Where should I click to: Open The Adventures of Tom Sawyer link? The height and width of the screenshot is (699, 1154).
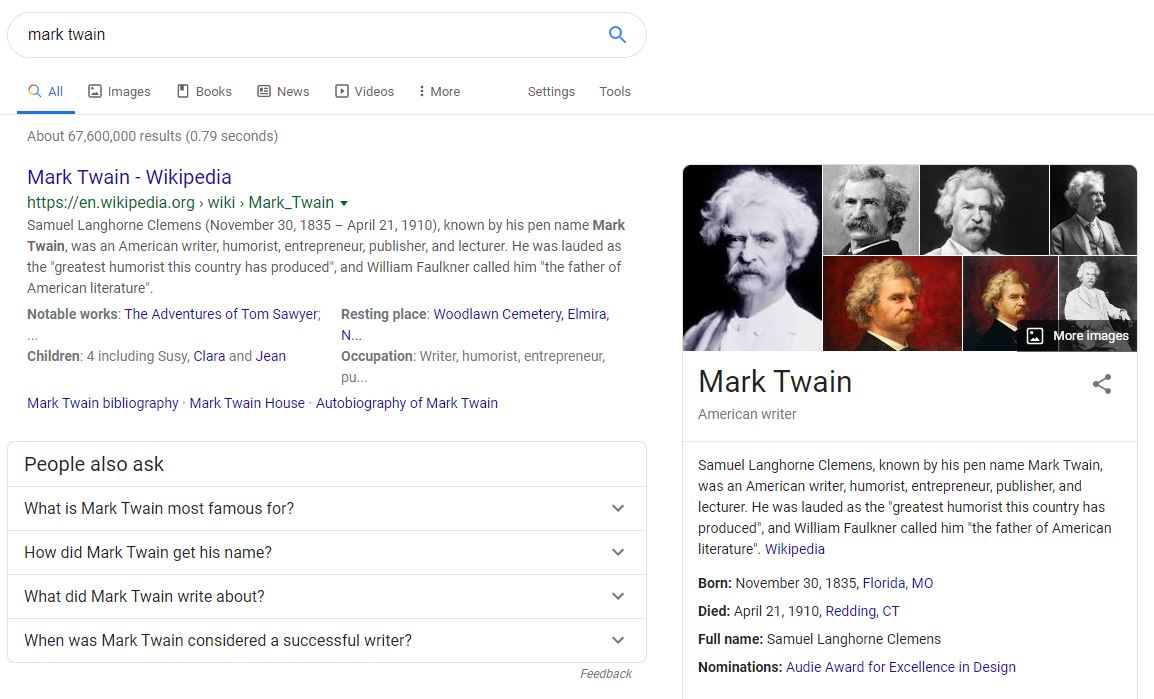point(222,314)
